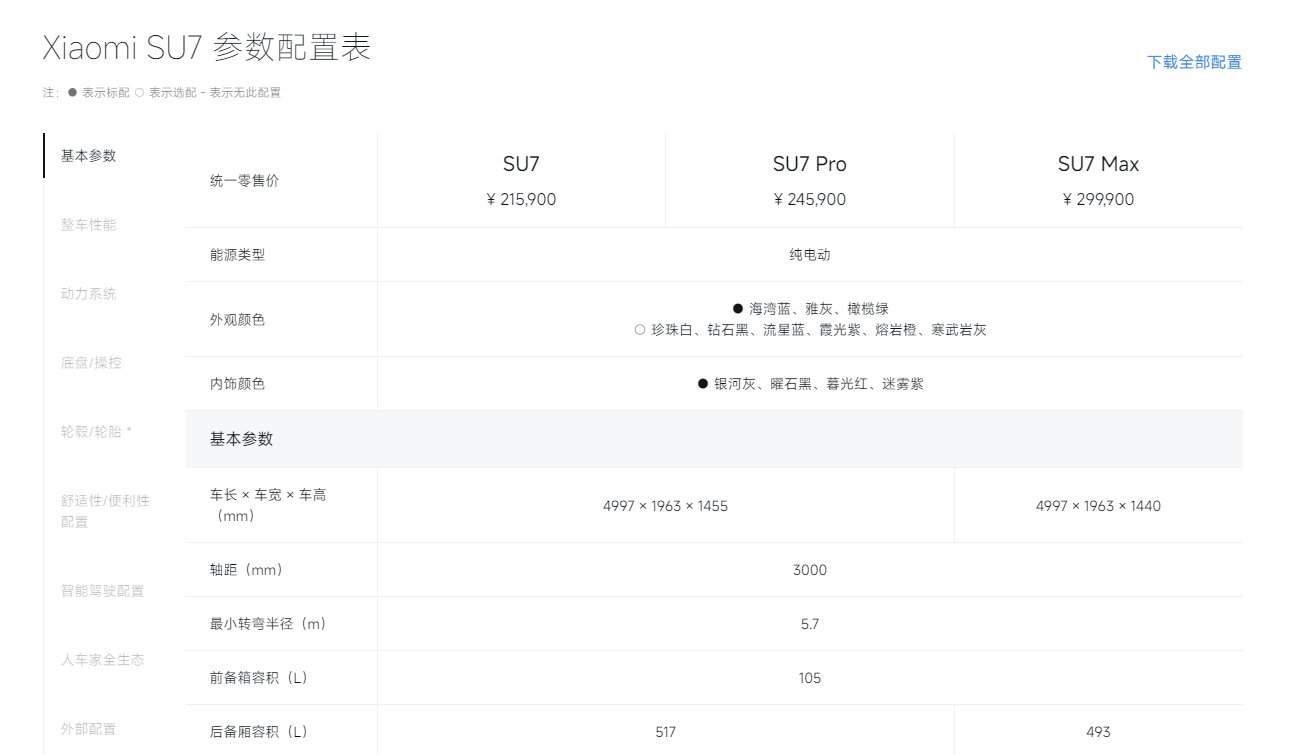This screenshot has height=755, width=1303.
Task: Click the 最小转弯半径（m）label
Action: (x=268, y=624)
